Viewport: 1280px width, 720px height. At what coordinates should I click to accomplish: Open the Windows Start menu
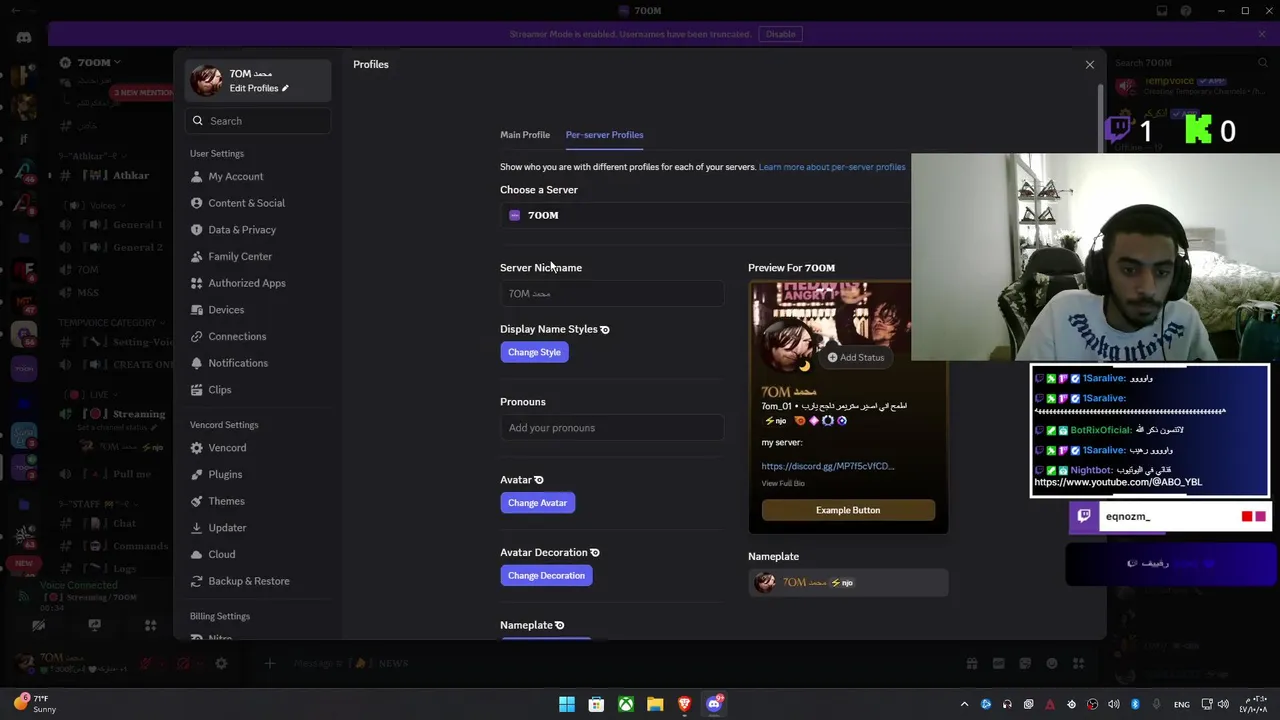tap(566, 704)
